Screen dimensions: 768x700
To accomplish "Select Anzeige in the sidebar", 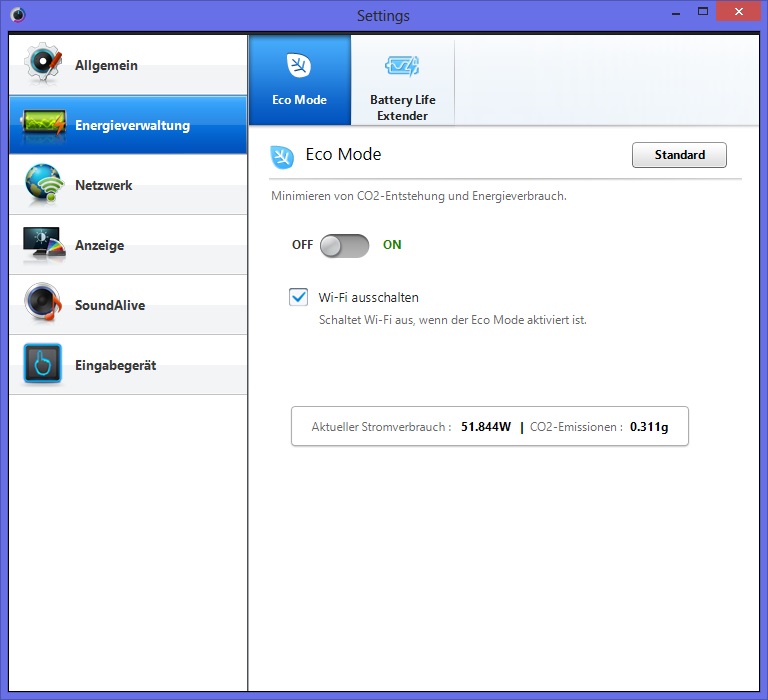I will 128,245.
